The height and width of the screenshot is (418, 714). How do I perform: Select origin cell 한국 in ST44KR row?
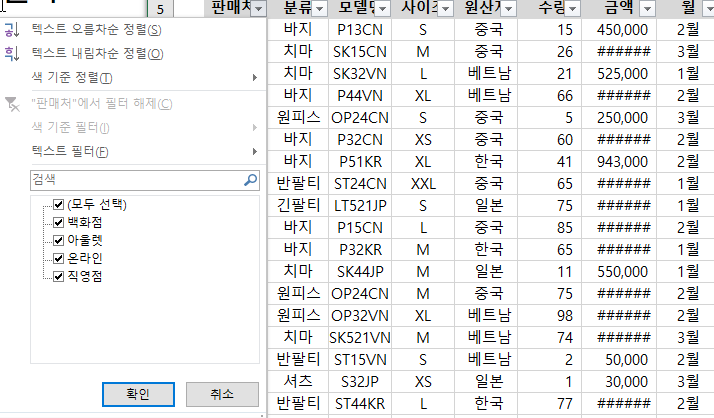tap(486, 404)
